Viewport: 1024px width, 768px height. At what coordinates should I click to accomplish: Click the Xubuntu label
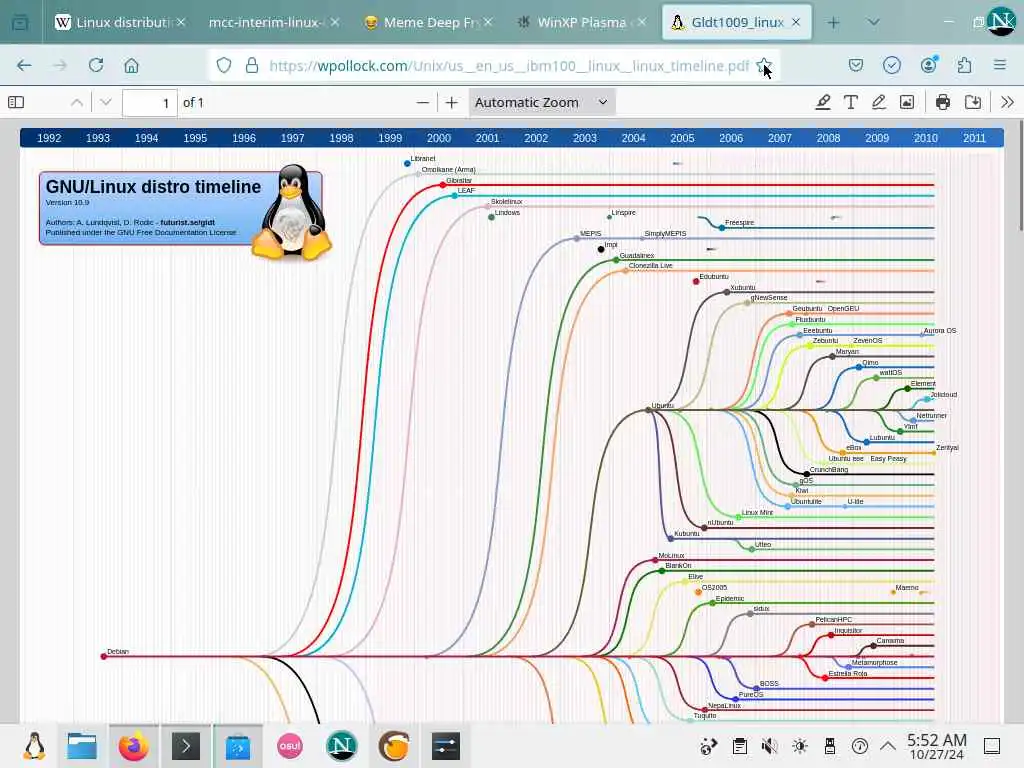click(743, 287)
